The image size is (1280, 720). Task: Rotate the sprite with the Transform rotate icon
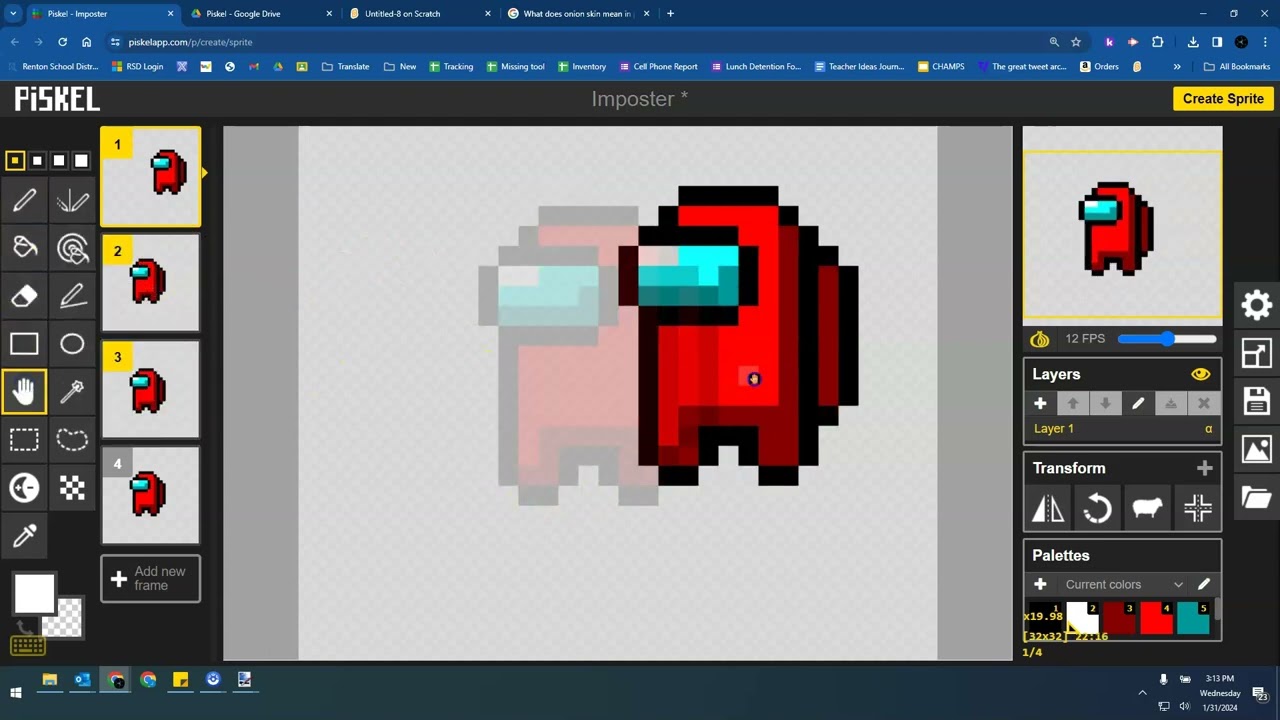coord(1097,509)
